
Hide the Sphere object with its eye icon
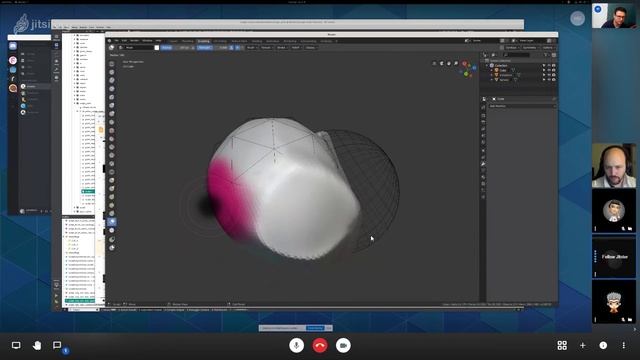click(x=549, y=80)
